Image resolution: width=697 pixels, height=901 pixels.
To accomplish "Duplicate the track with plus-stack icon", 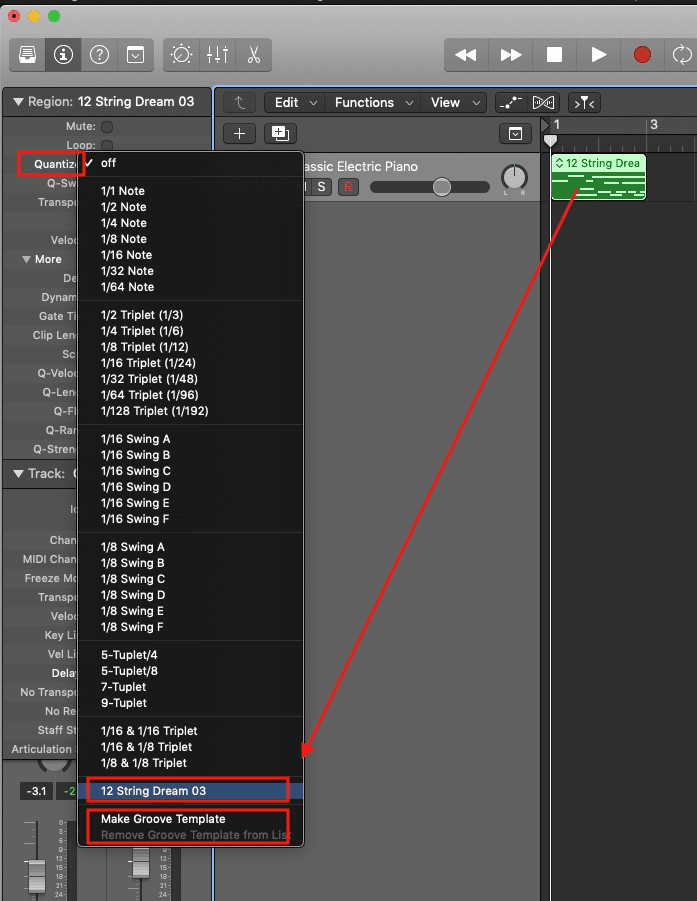I will click(280, 134).
